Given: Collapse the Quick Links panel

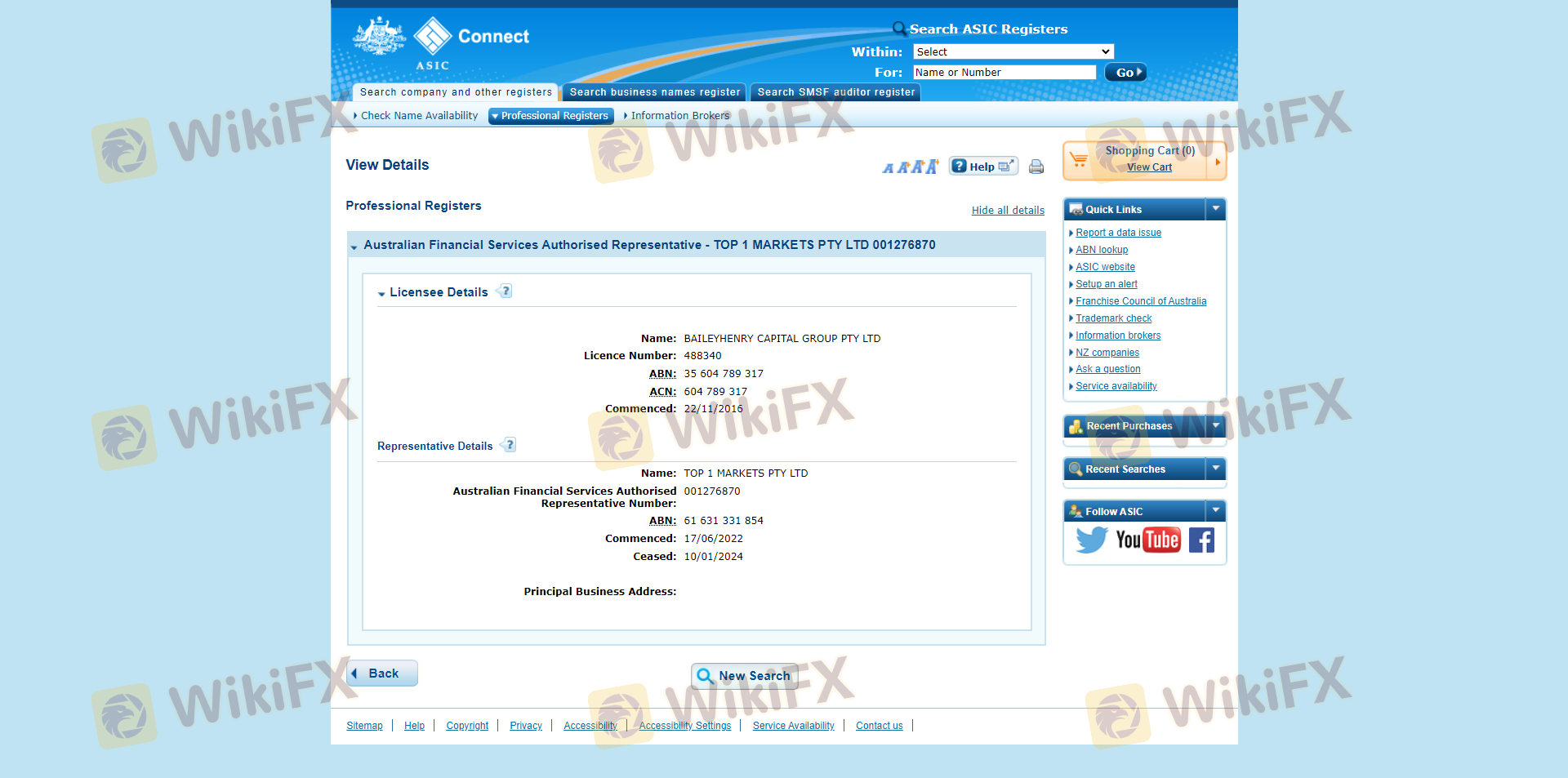Looking at the screenshot, I should [x=1215, y=209].
